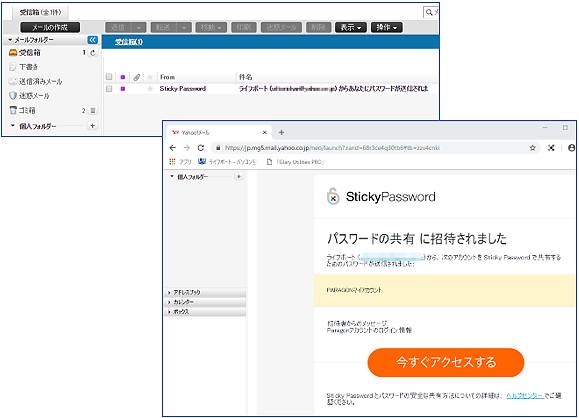Click the unread marker on the Sticky Password row

click(123, 89)
